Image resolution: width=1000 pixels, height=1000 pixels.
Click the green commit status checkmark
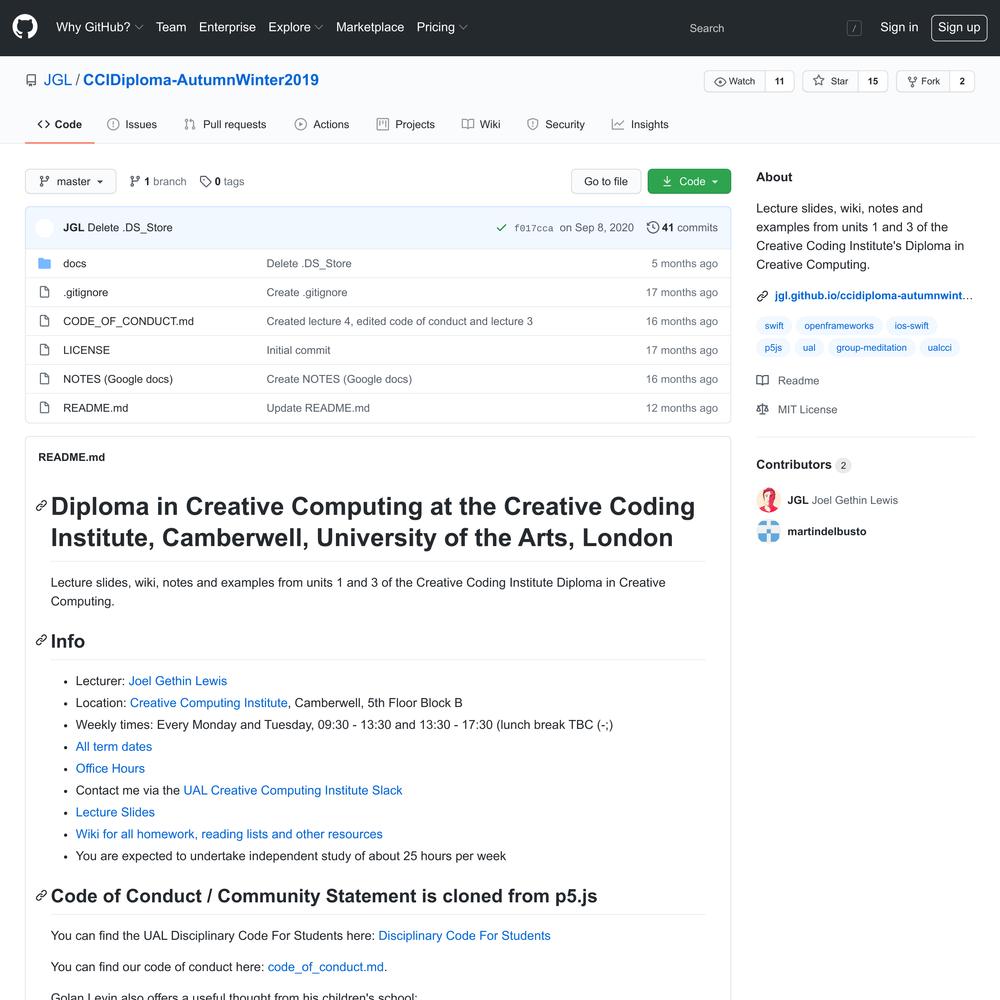[x=501, y=228]
